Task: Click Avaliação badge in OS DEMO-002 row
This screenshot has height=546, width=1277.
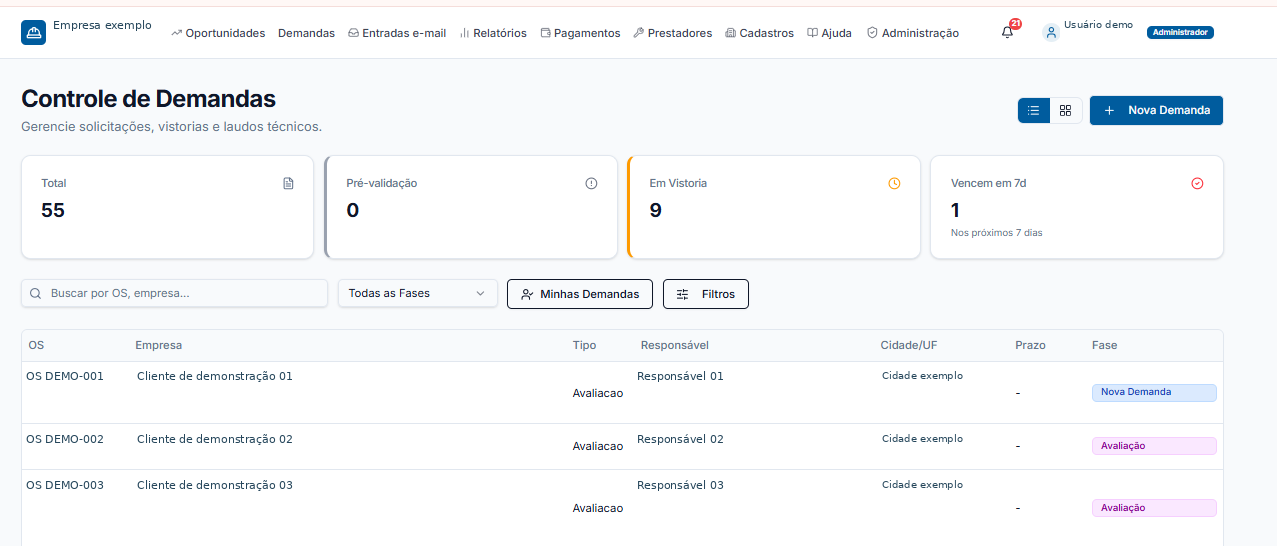Action: [1154, 446]
